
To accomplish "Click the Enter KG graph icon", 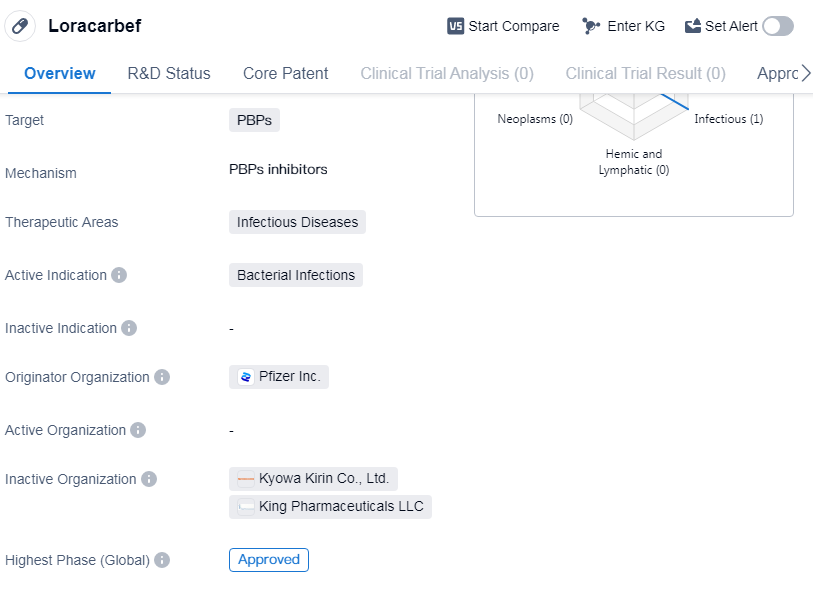I will click(x=591, y=26).
